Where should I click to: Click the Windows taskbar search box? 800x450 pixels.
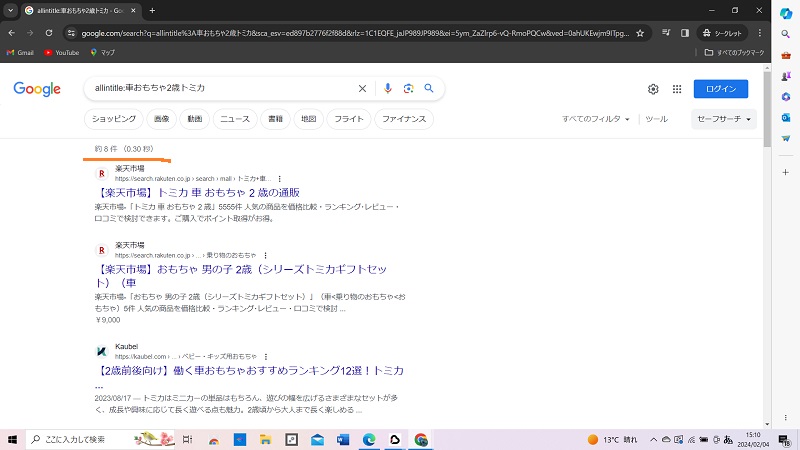pos(101,439)
